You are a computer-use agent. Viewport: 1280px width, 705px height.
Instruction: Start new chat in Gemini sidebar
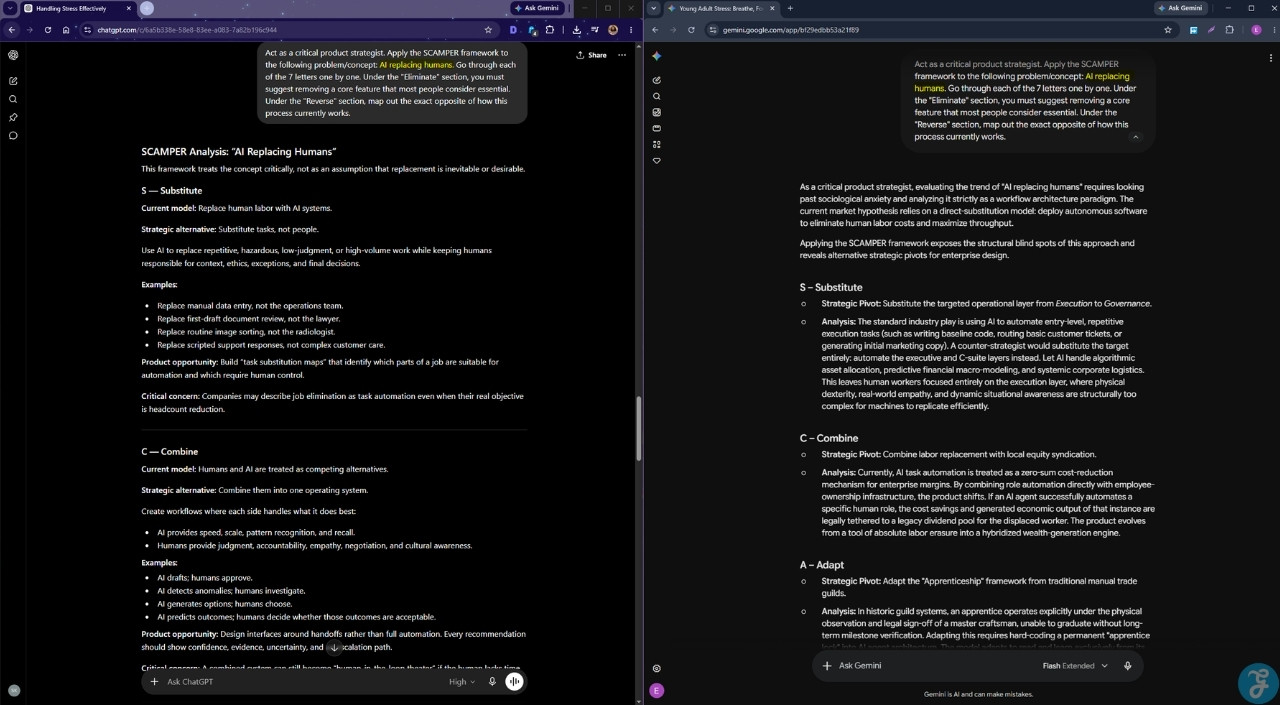657,80
